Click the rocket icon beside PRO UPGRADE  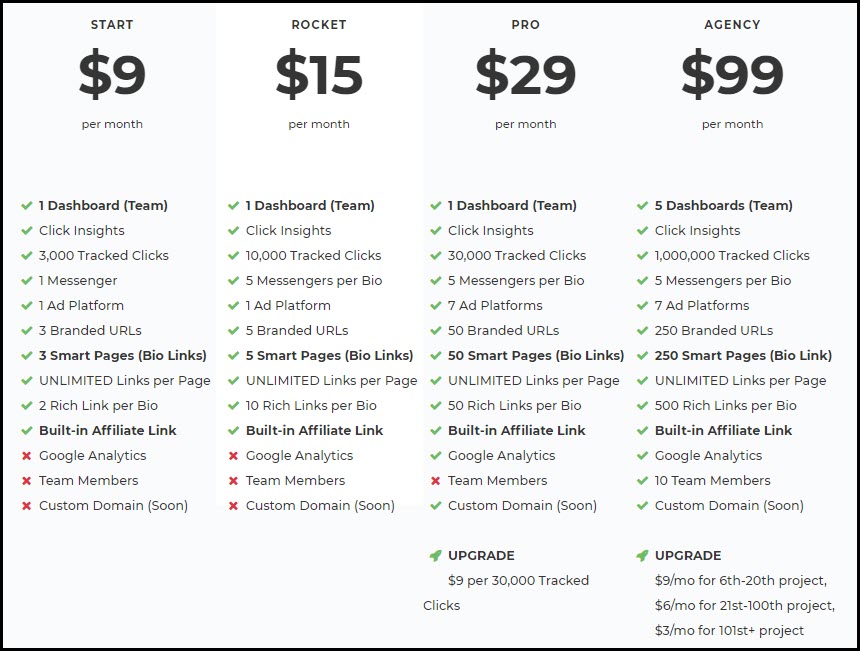coord(435,556)
